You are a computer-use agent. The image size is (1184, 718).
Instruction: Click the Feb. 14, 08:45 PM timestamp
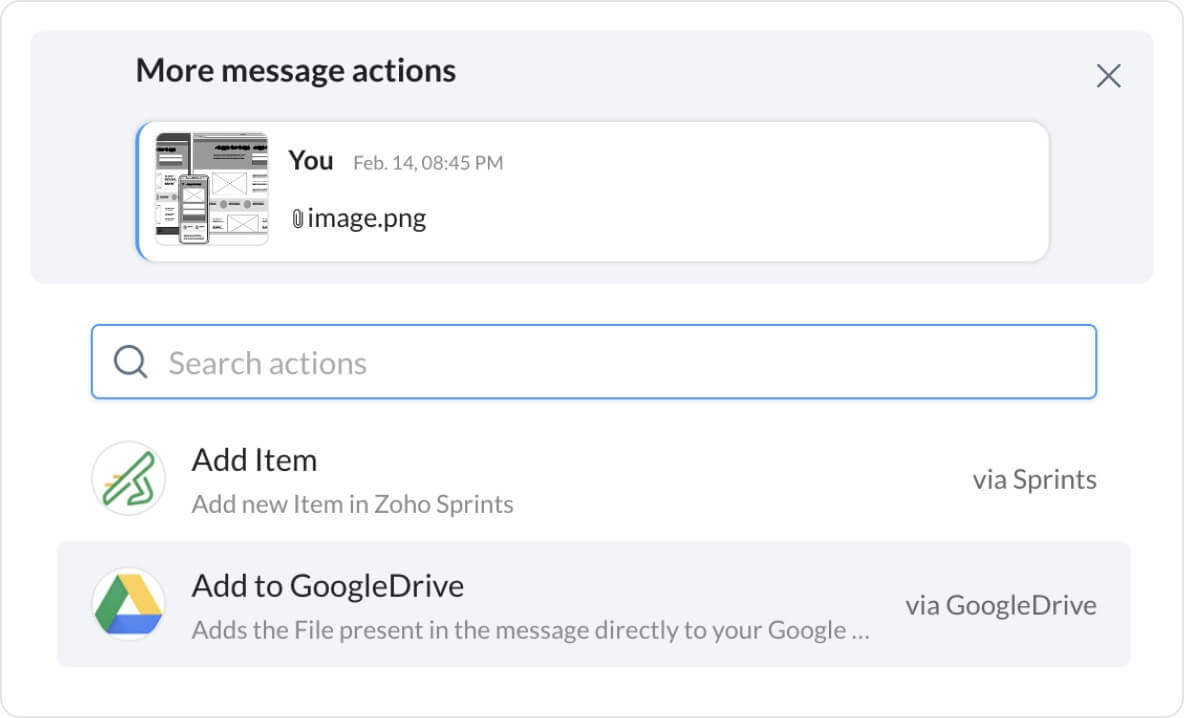coord(428,162)
